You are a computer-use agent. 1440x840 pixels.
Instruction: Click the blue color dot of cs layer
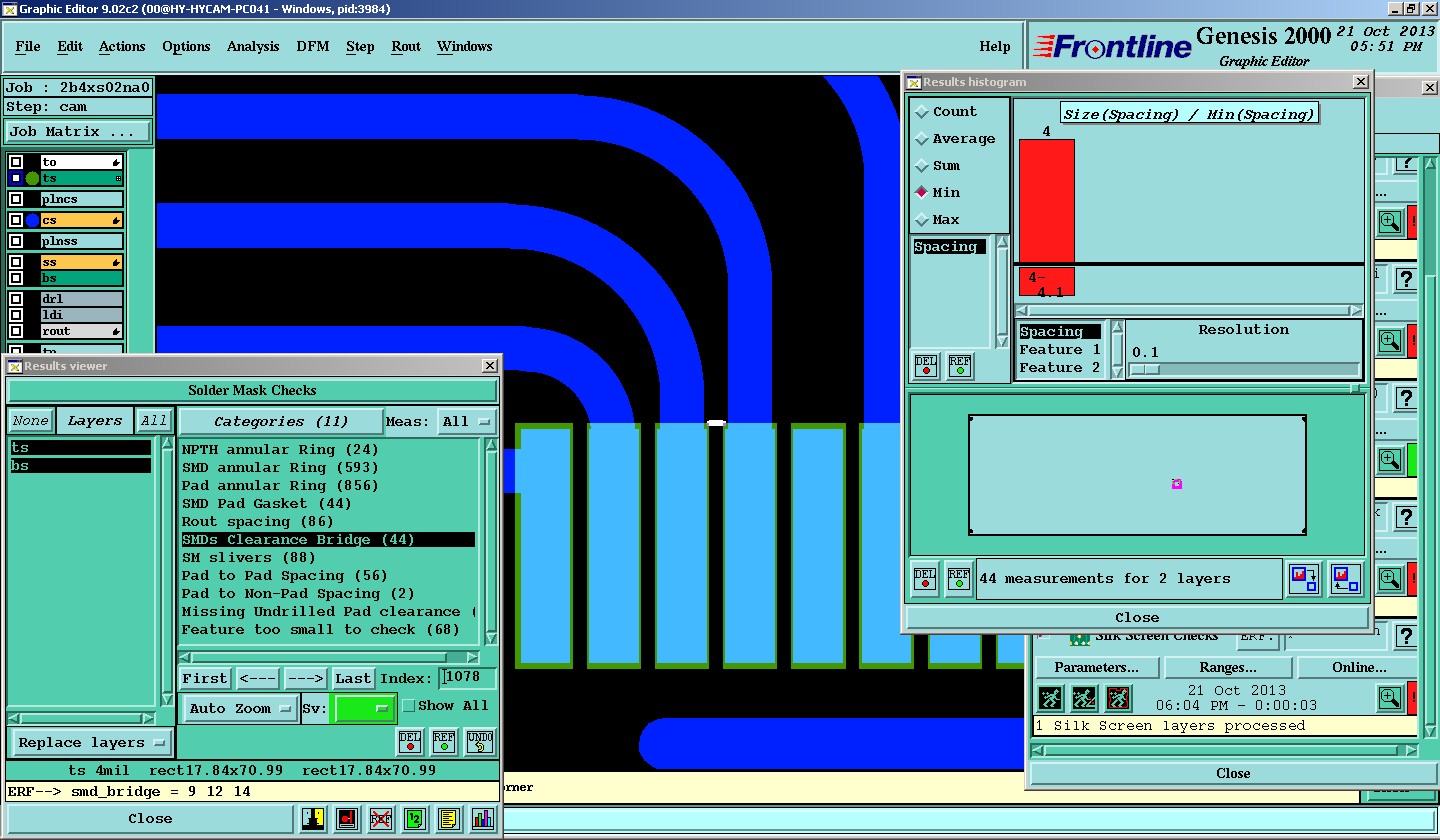[x=32, y=220]
